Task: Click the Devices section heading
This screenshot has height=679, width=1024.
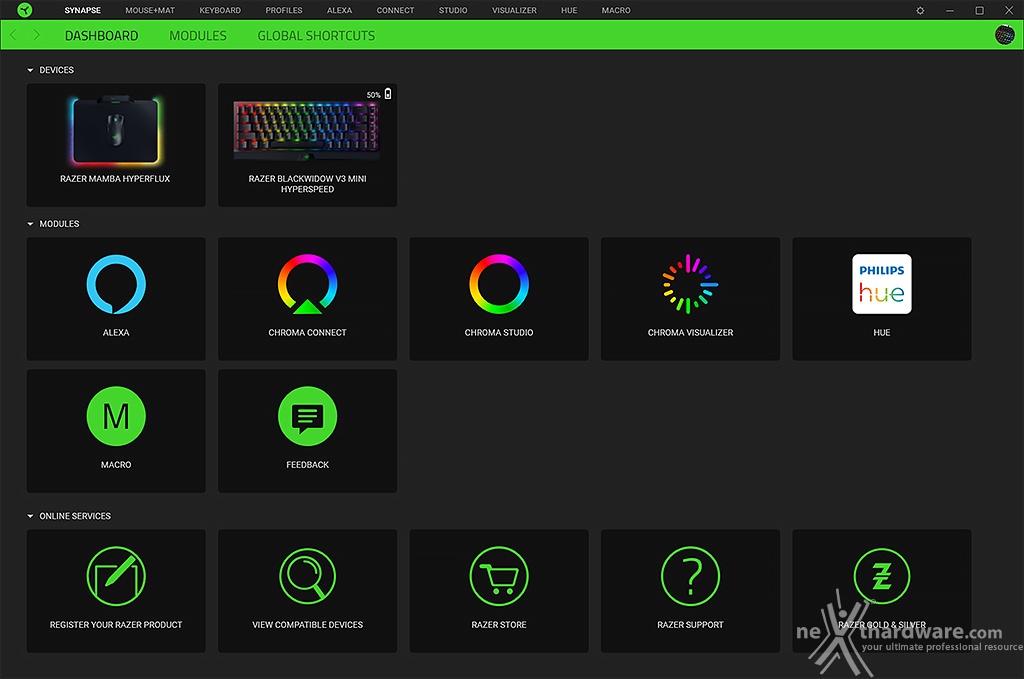Action: pos(57,70)
